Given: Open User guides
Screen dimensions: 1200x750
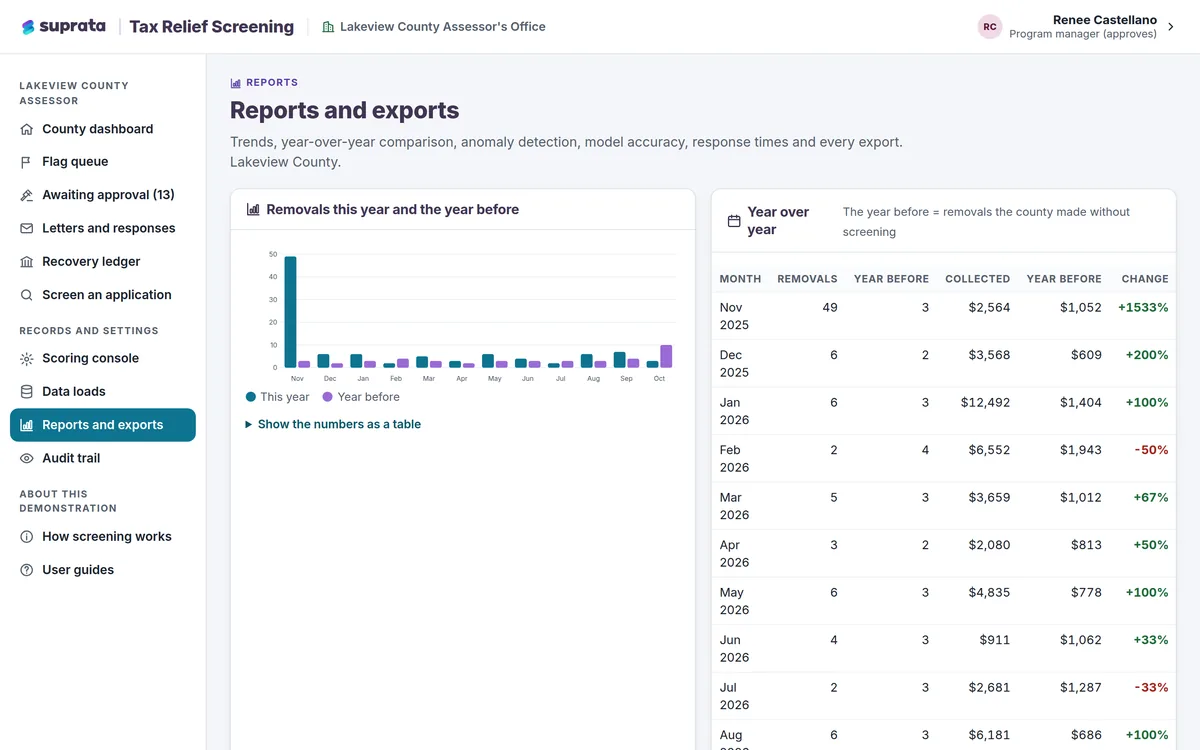Looking at the screenshot, I should [x=103, y=570].
